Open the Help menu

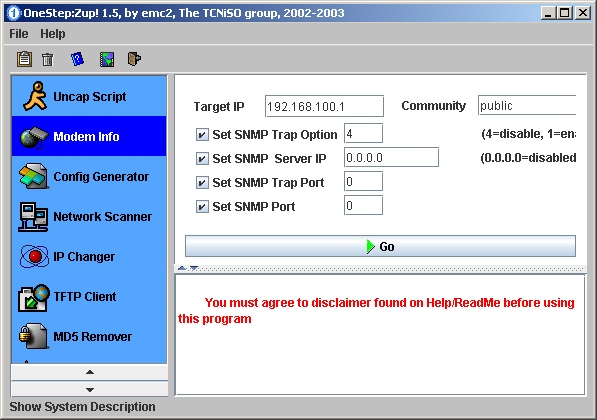[x=53, y=34]
